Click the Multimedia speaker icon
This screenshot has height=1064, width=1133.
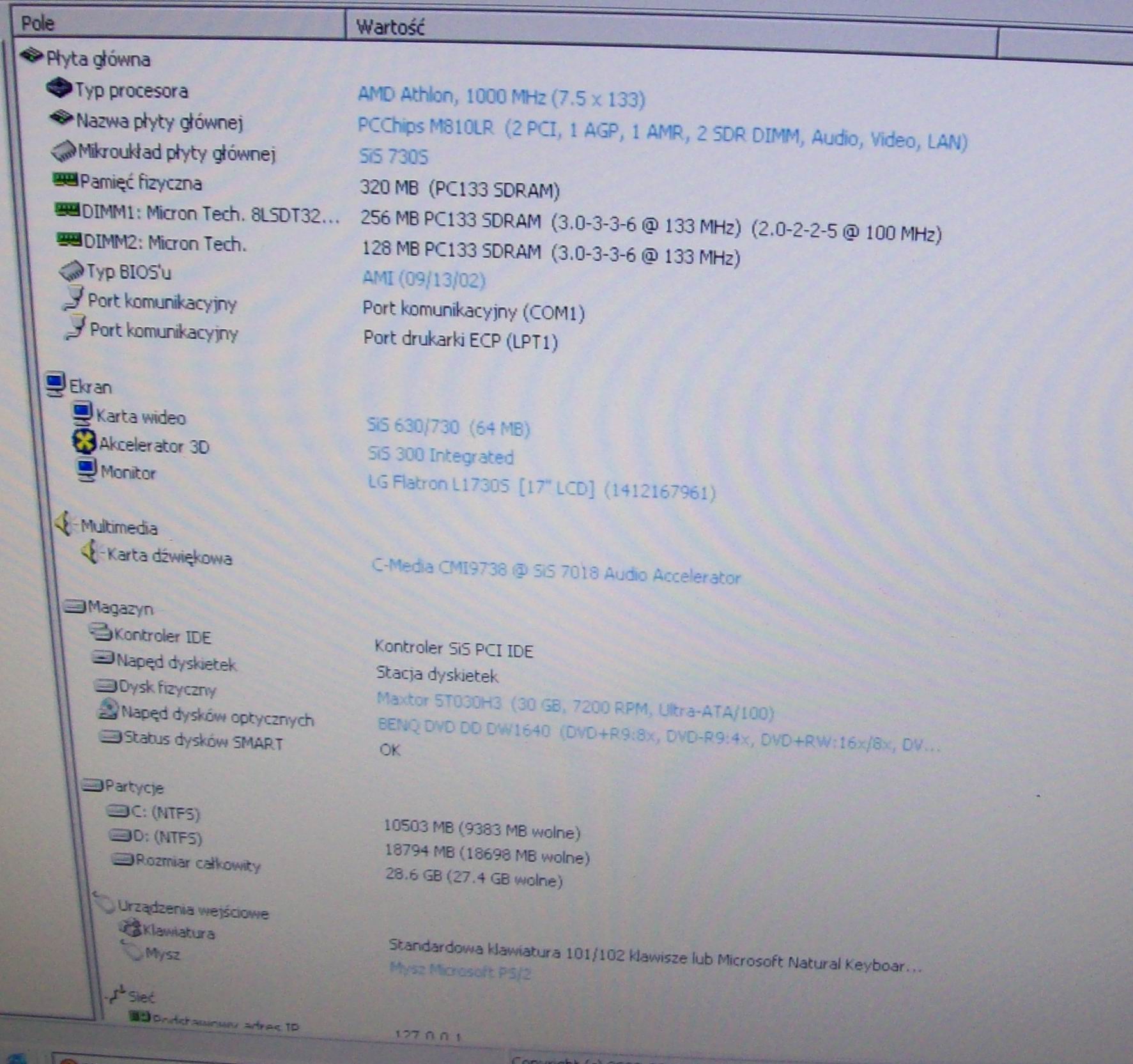click(x=65, y=525)
